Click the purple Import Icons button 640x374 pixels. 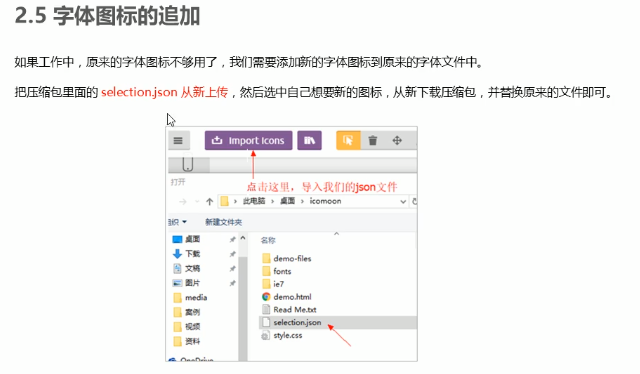coord(248,140)
